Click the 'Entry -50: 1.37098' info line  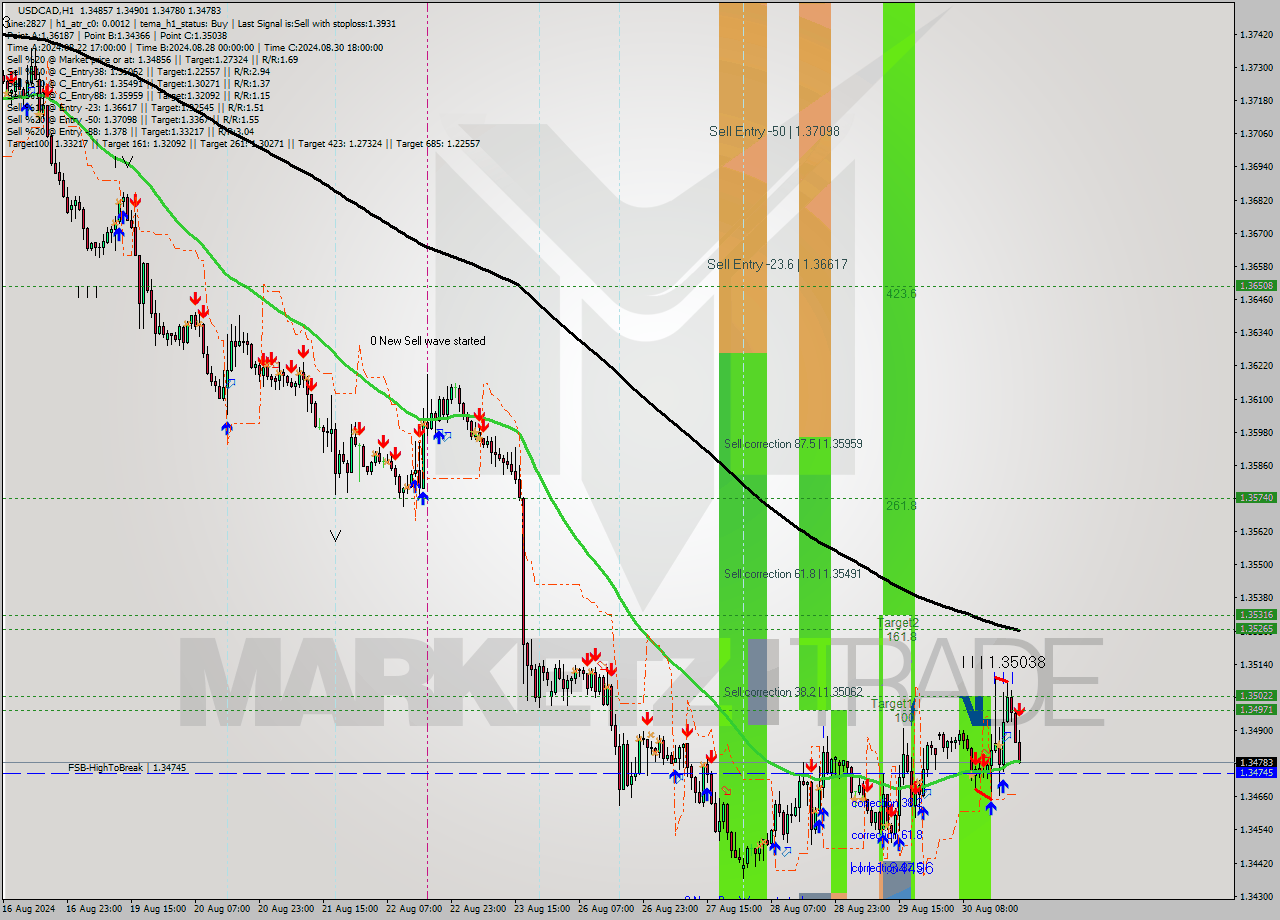click(135, 119)
